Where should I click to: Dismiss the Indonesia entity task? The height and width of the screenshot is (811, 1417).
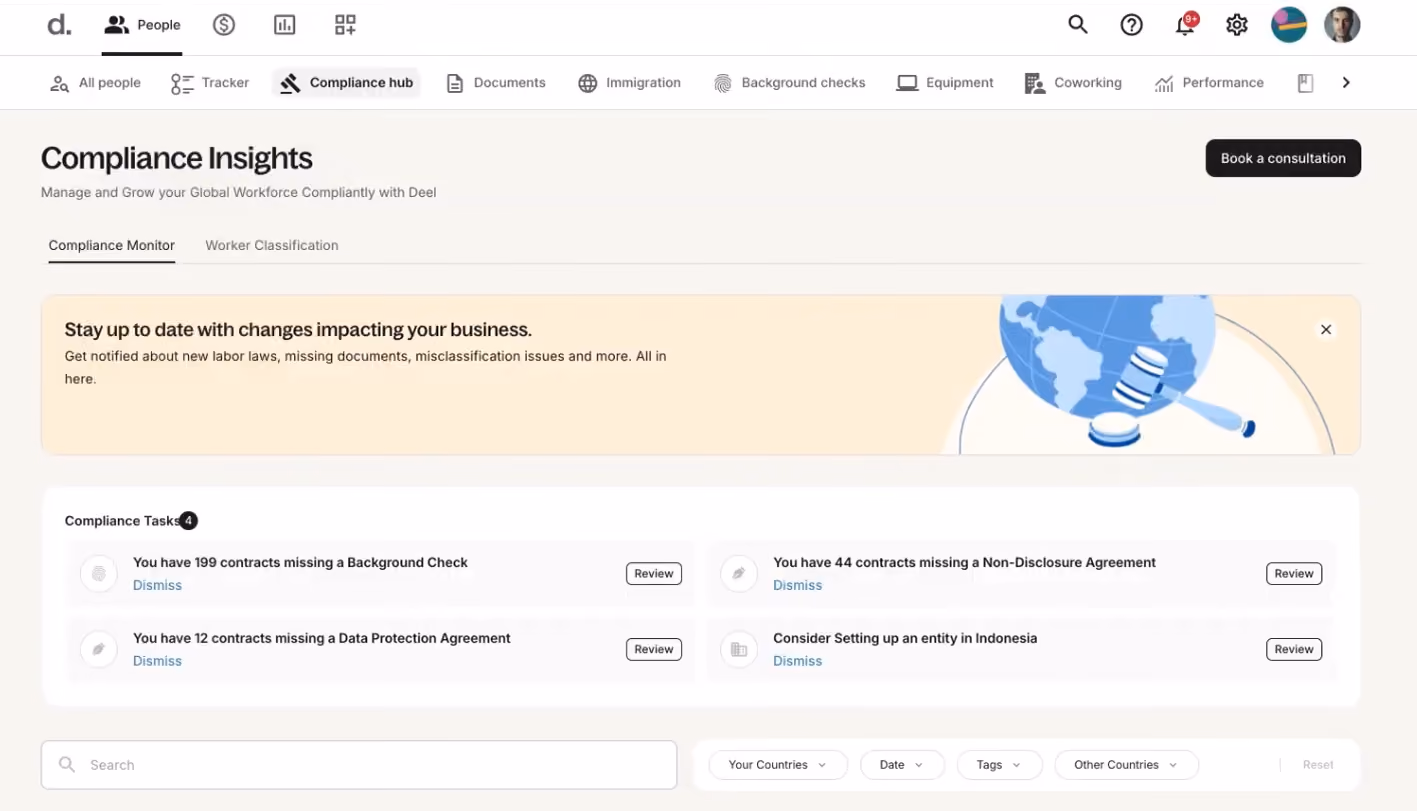(797, 661)
